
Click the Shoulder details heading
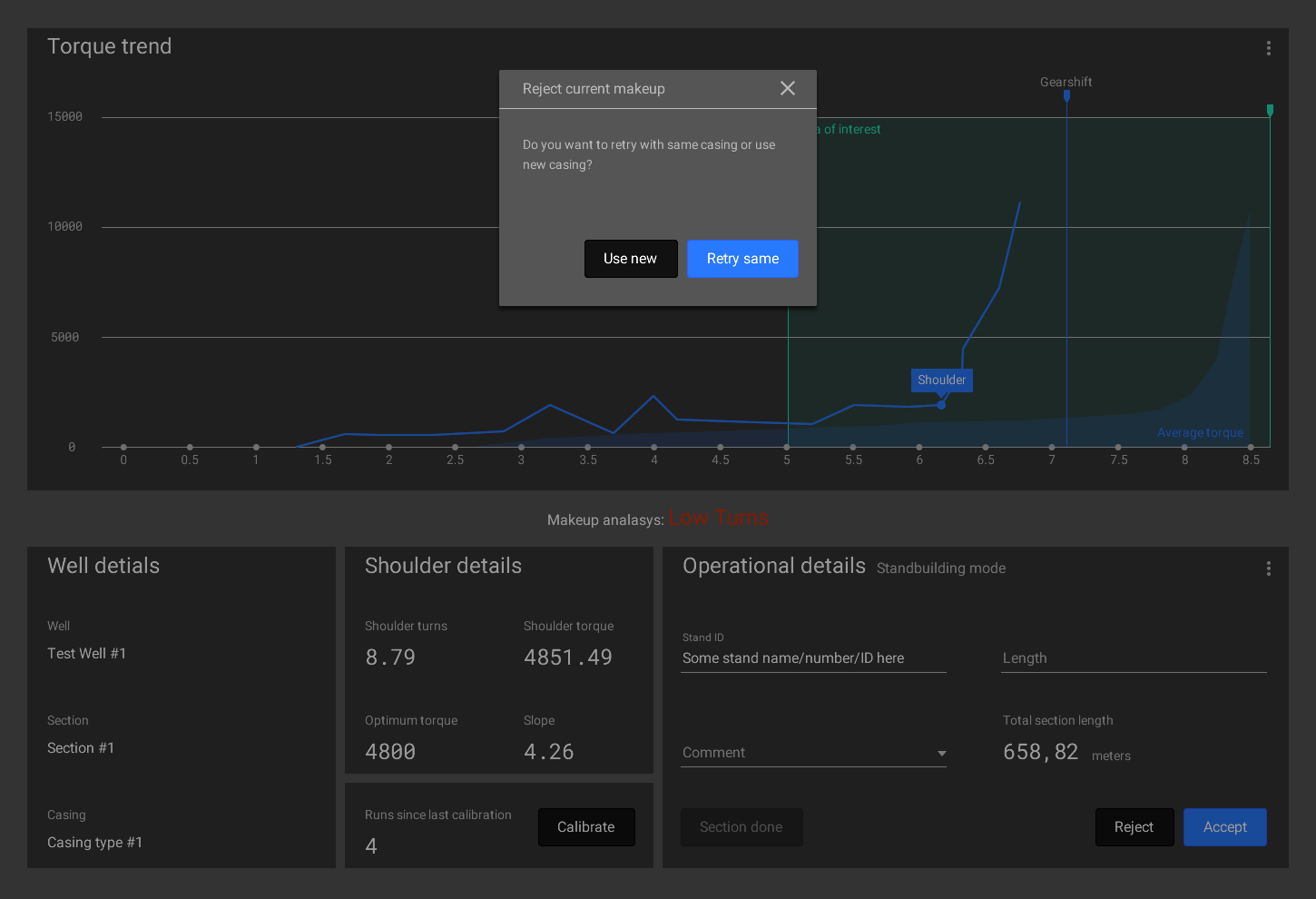(x=444, y=566)
